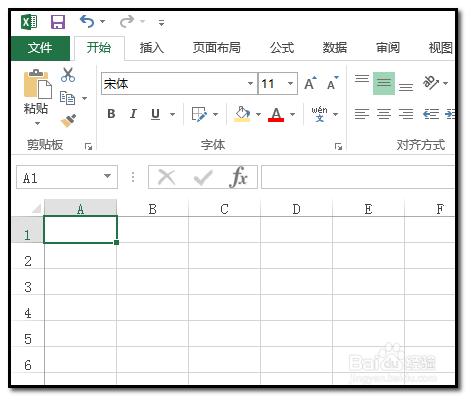Screen dimensions: 466x396
Task: Click the 粘贴 (Paste) clipboard icon
Action: 37,84
